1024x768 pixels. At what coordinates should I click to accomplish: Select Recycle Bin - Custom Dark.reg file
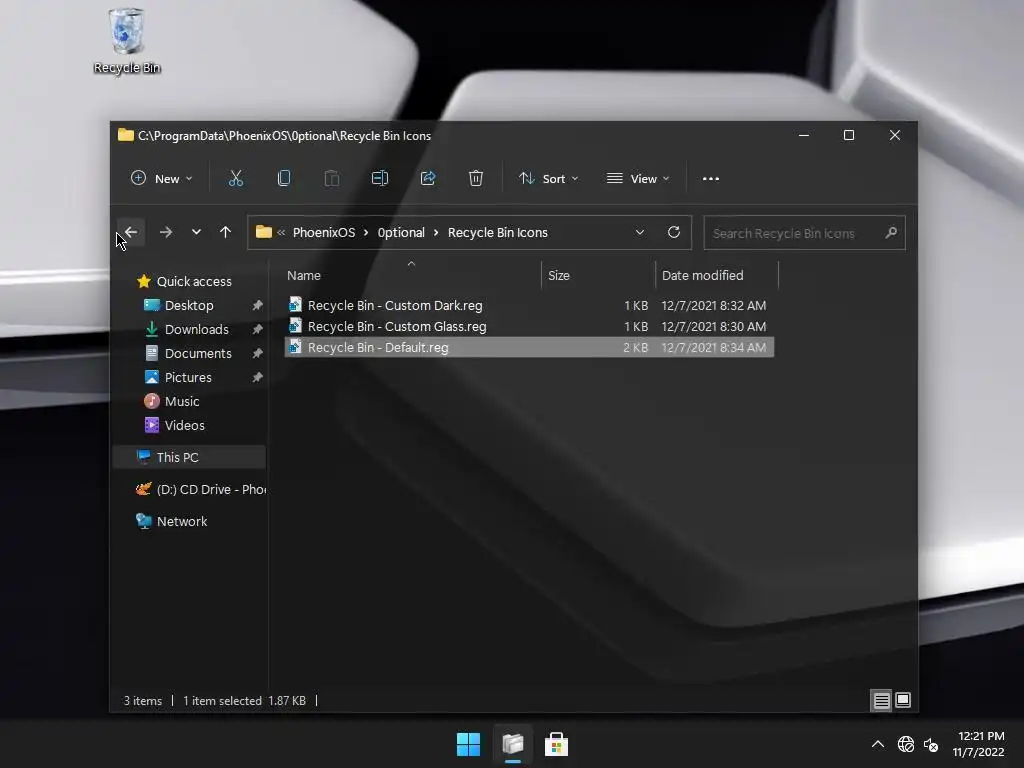(529, 305)
